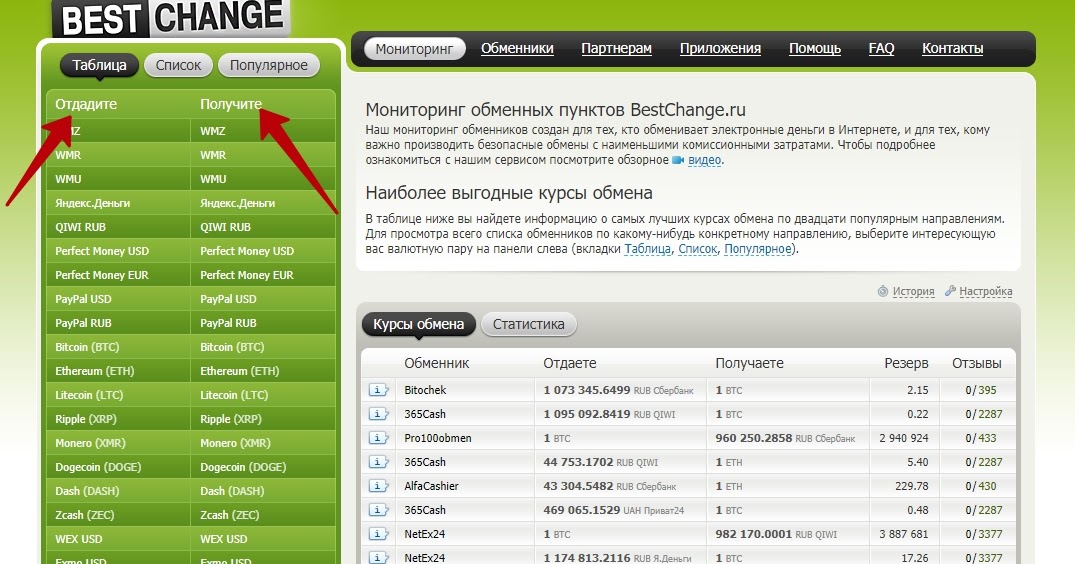
Task: Select Dash (DASH) in the Получите column
Action: point(263,491)
